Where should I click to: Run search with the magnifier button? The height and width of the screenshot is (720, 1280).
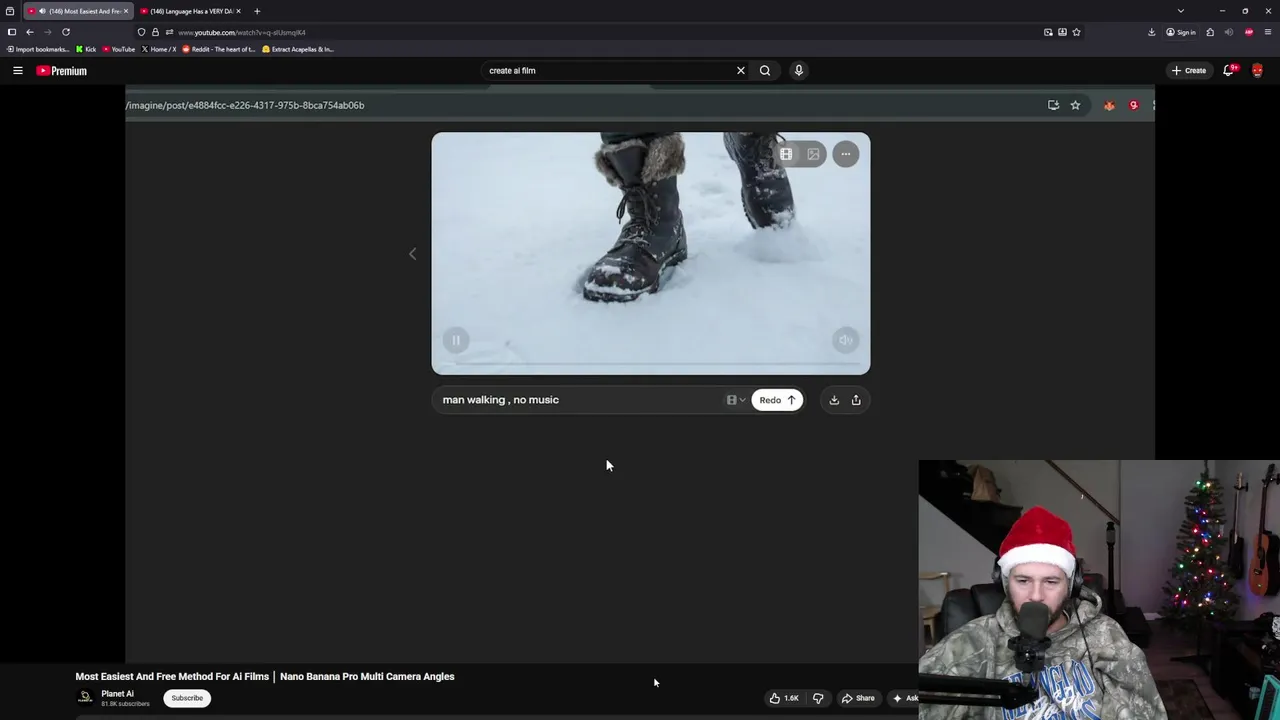(765, 70)
